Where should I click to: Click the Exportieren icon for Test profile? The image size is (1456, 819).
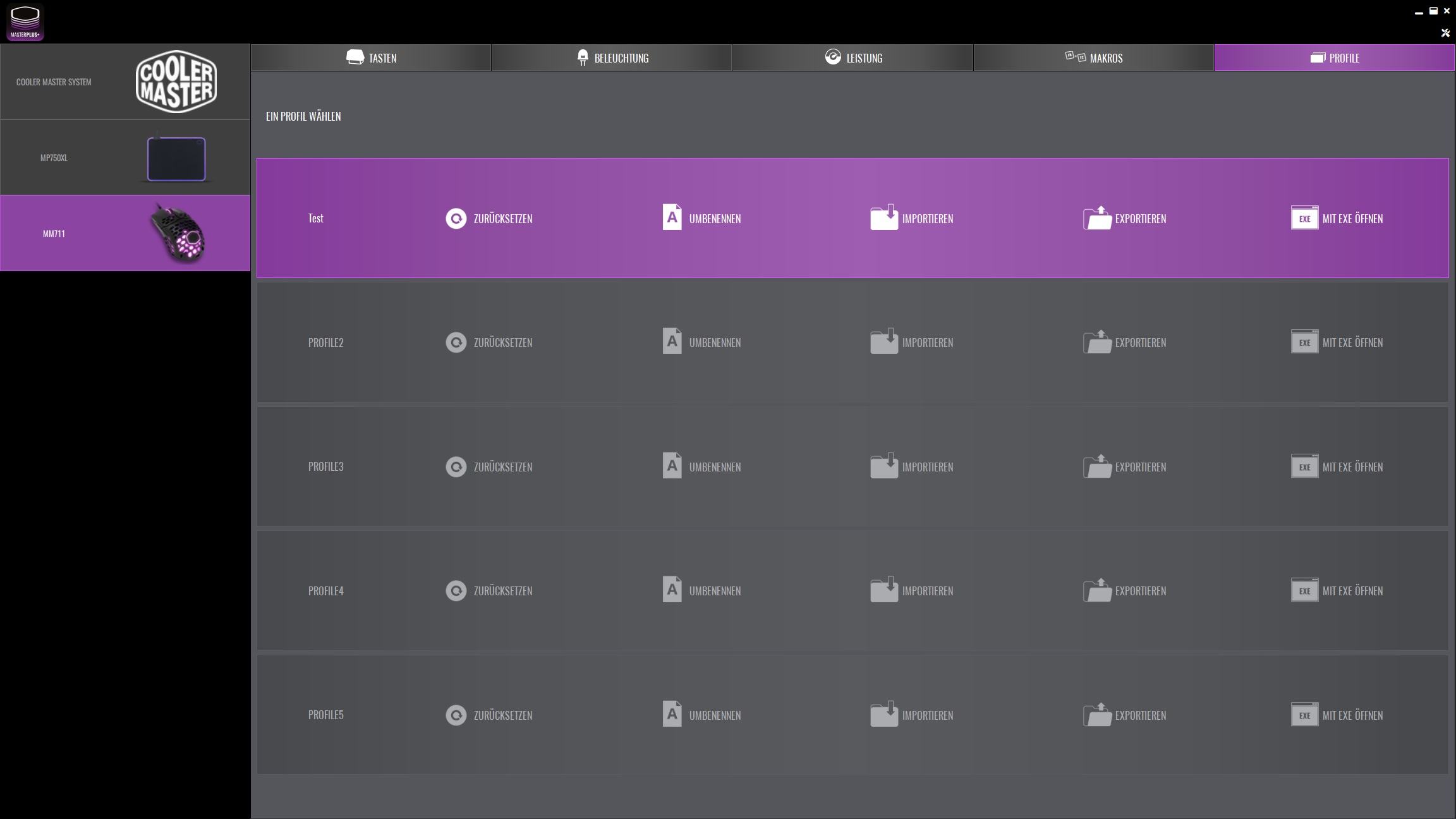coord(1097,218)
